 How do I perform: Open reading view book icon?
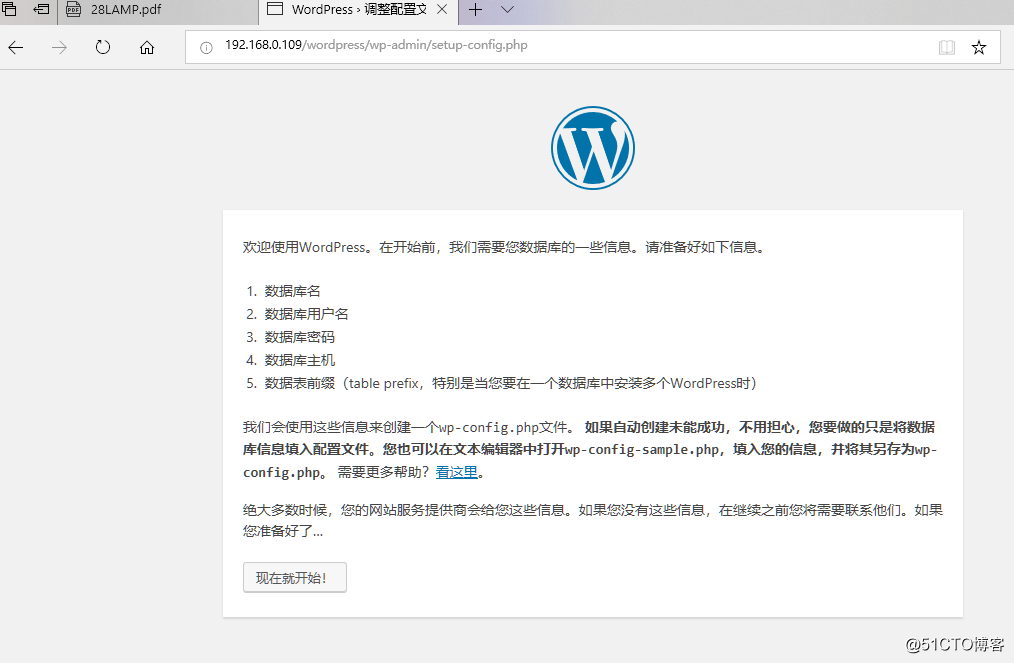tap(947, 47)
